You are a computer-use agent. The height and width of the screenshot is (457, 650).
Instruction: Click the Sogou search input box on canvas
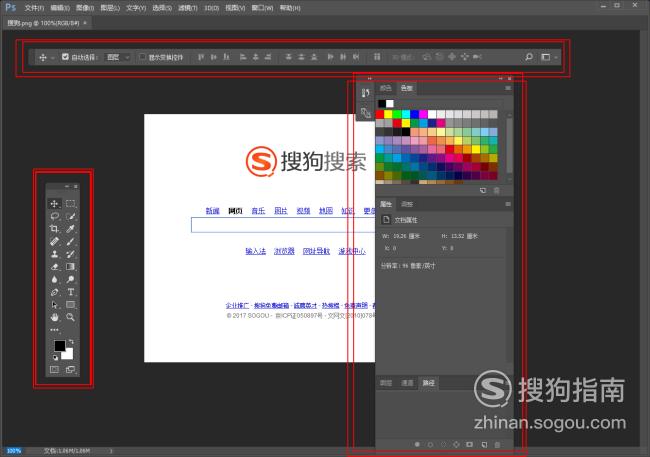pos(283,225)
